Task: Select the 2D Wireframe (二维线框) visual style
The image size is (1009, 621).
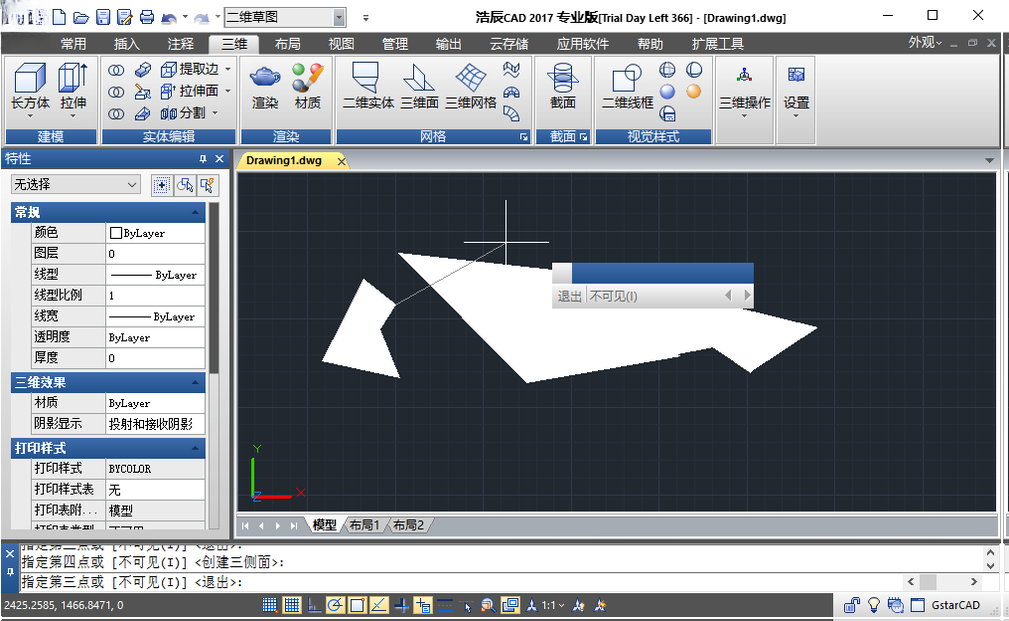Action: tap(627, 86)
